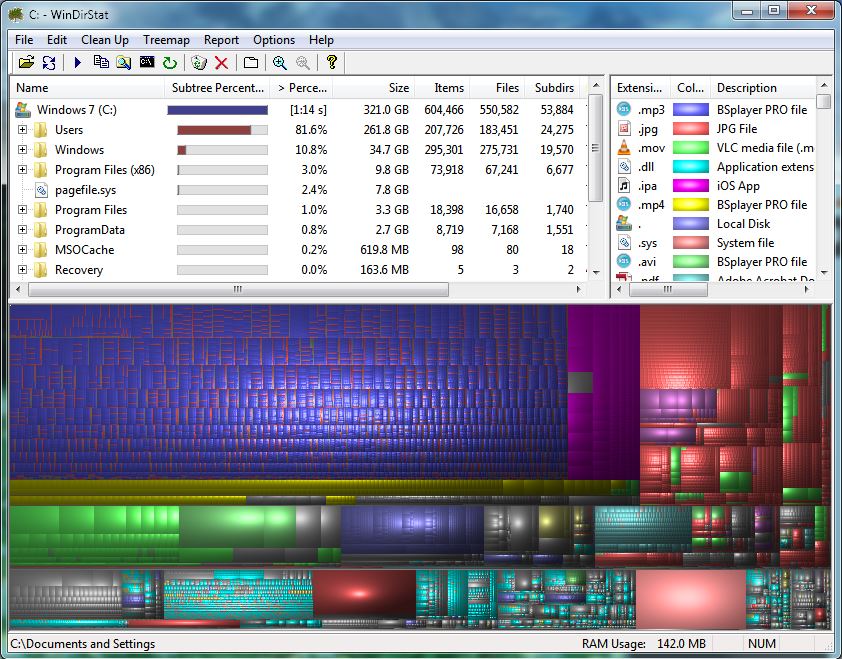Image resolution: width=842 pixels, height=659 pixels.
Task: Click the .mov VLC cone icon
Action: [624, 147]
